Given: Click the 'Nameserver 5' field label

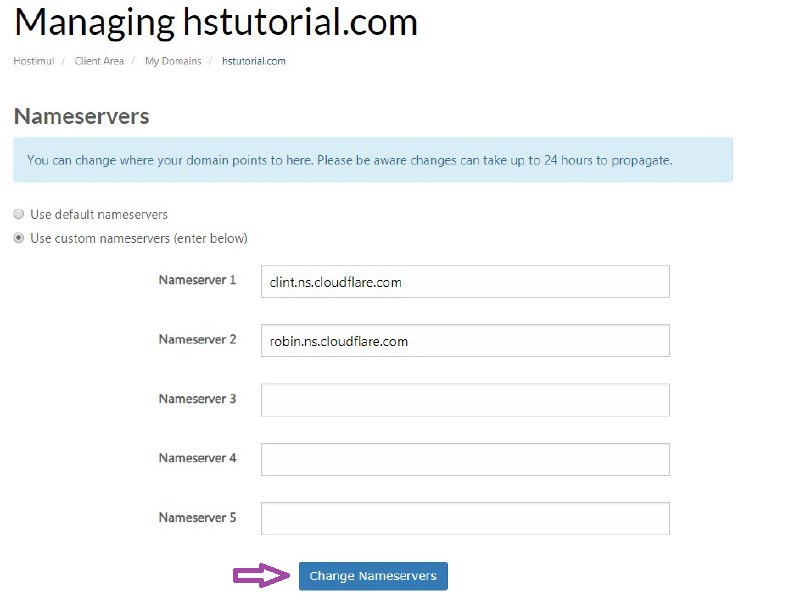Looking at the screenshot, I should (x=197, y=518).
